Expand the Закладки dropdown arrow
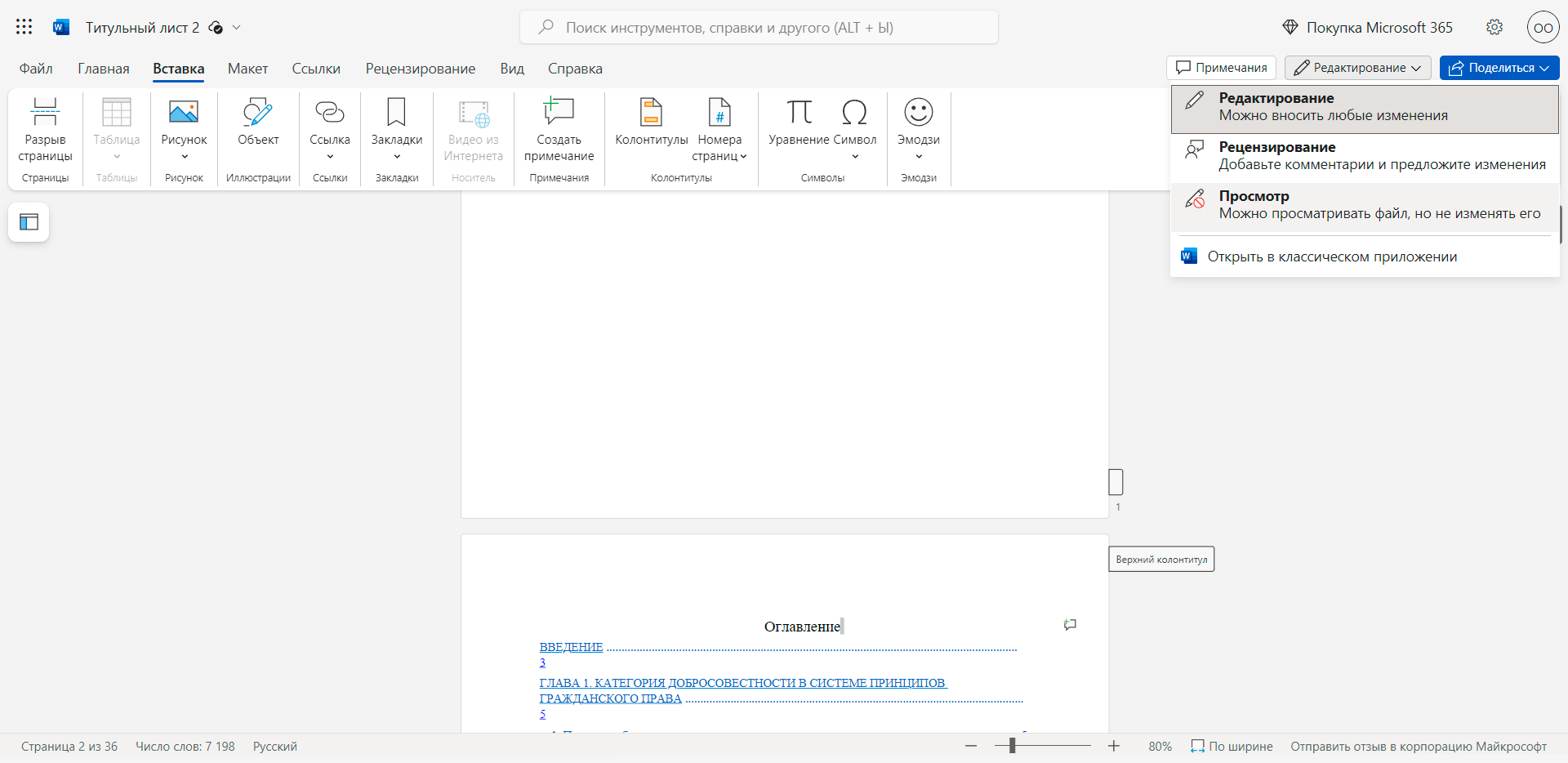 pos(397,157)
